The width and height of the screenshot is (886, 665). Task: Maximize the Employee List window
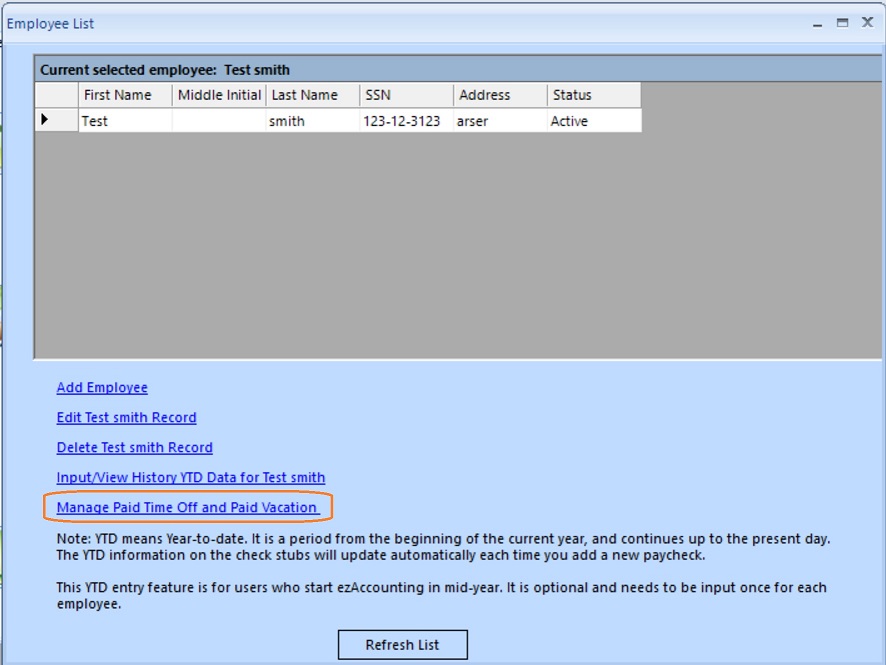[x=842, y=22]
